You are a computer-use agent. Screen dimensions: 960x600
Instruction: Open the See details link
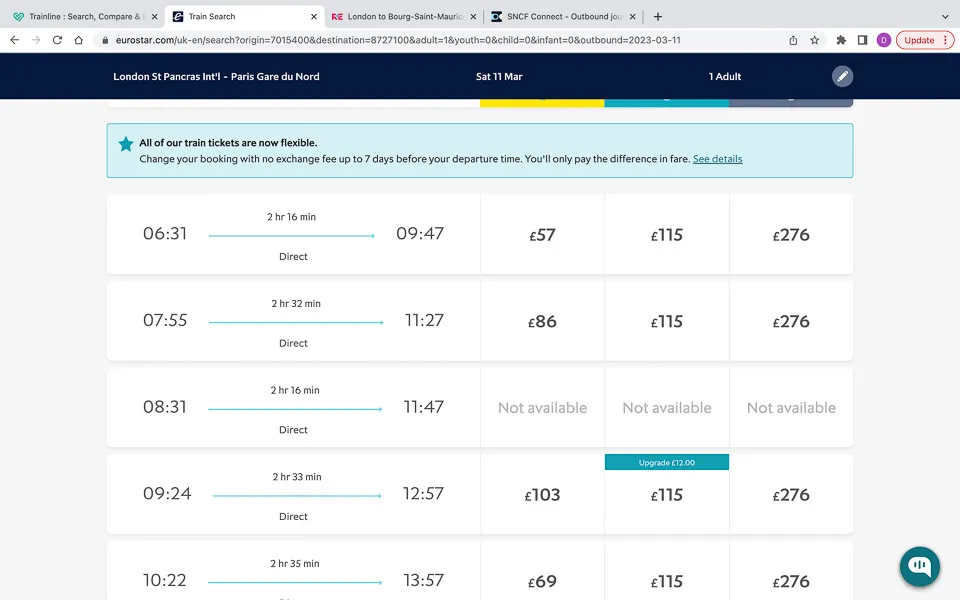[x=718, y=159]
